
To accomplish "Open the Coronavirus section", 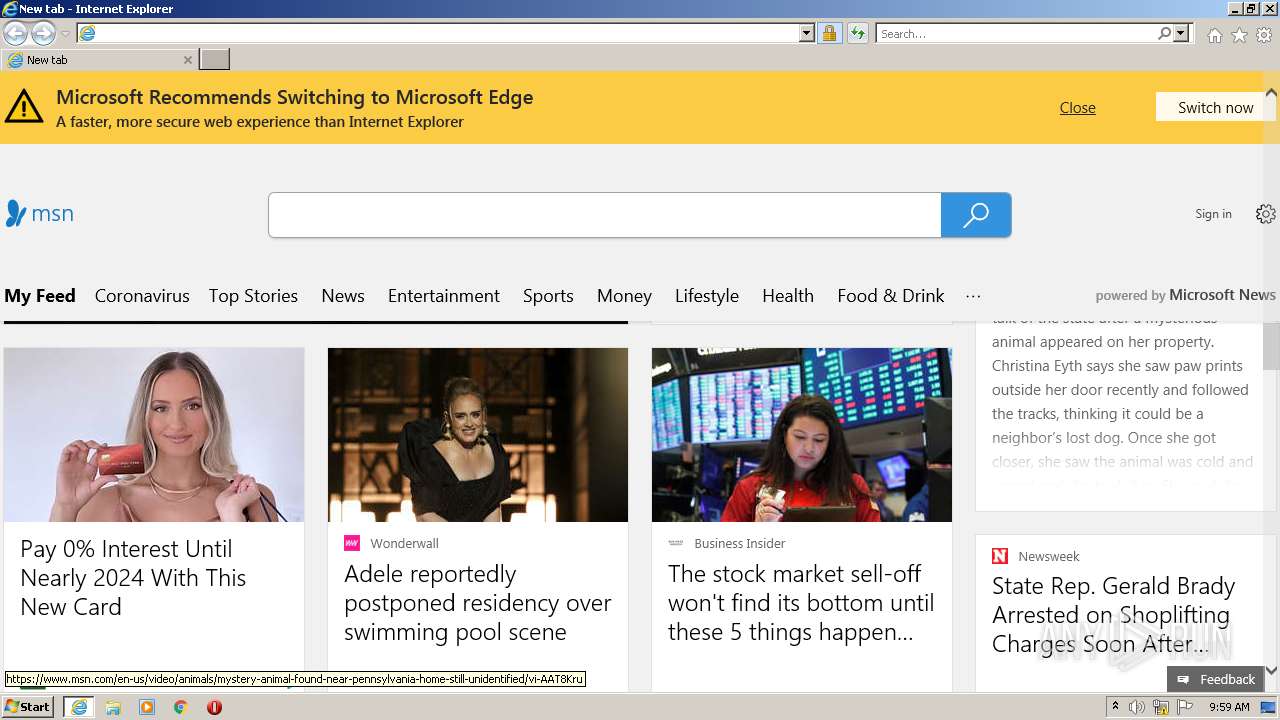I will tap(142, 296).
